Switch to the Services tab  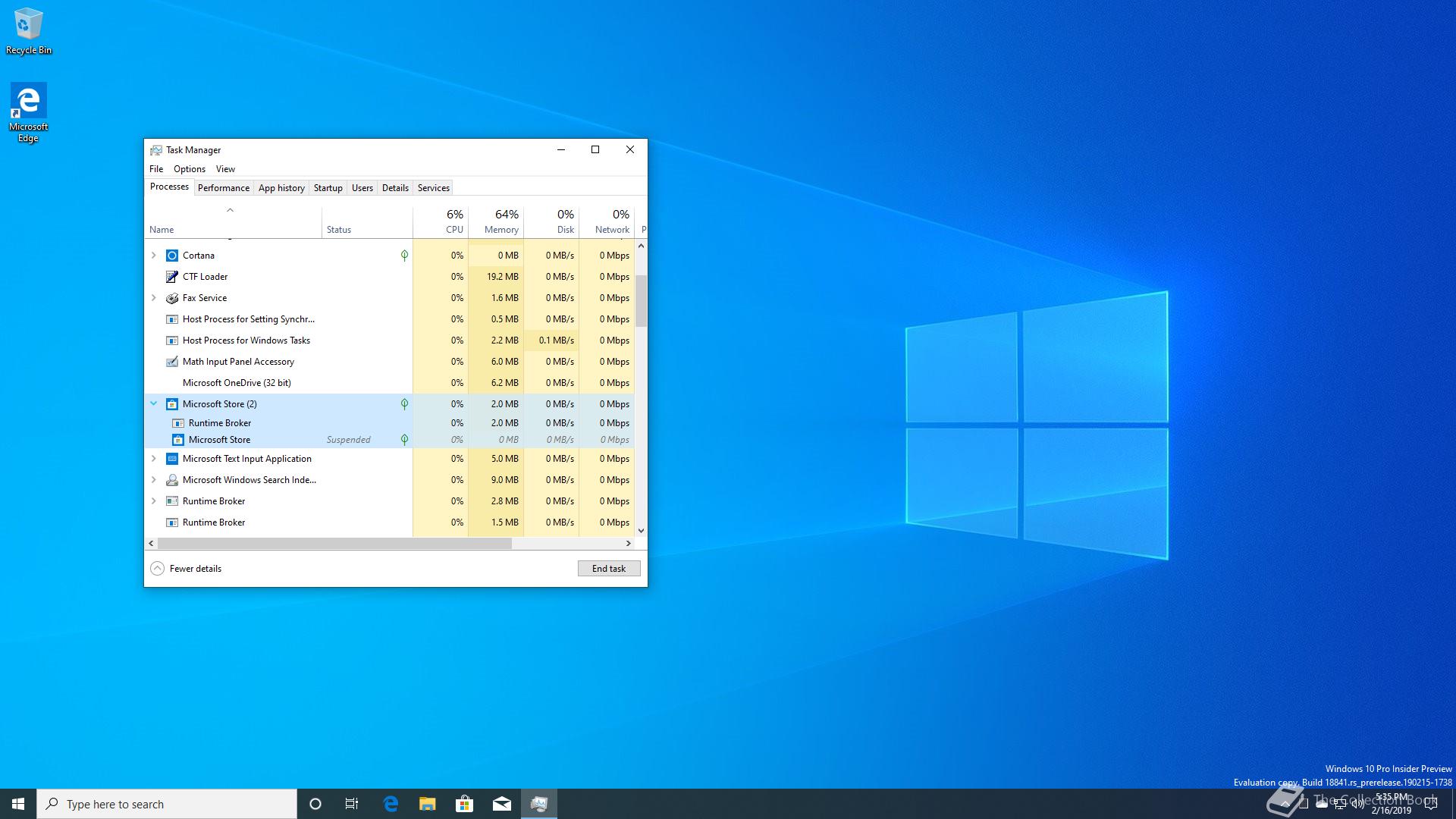tap(434, 188)
